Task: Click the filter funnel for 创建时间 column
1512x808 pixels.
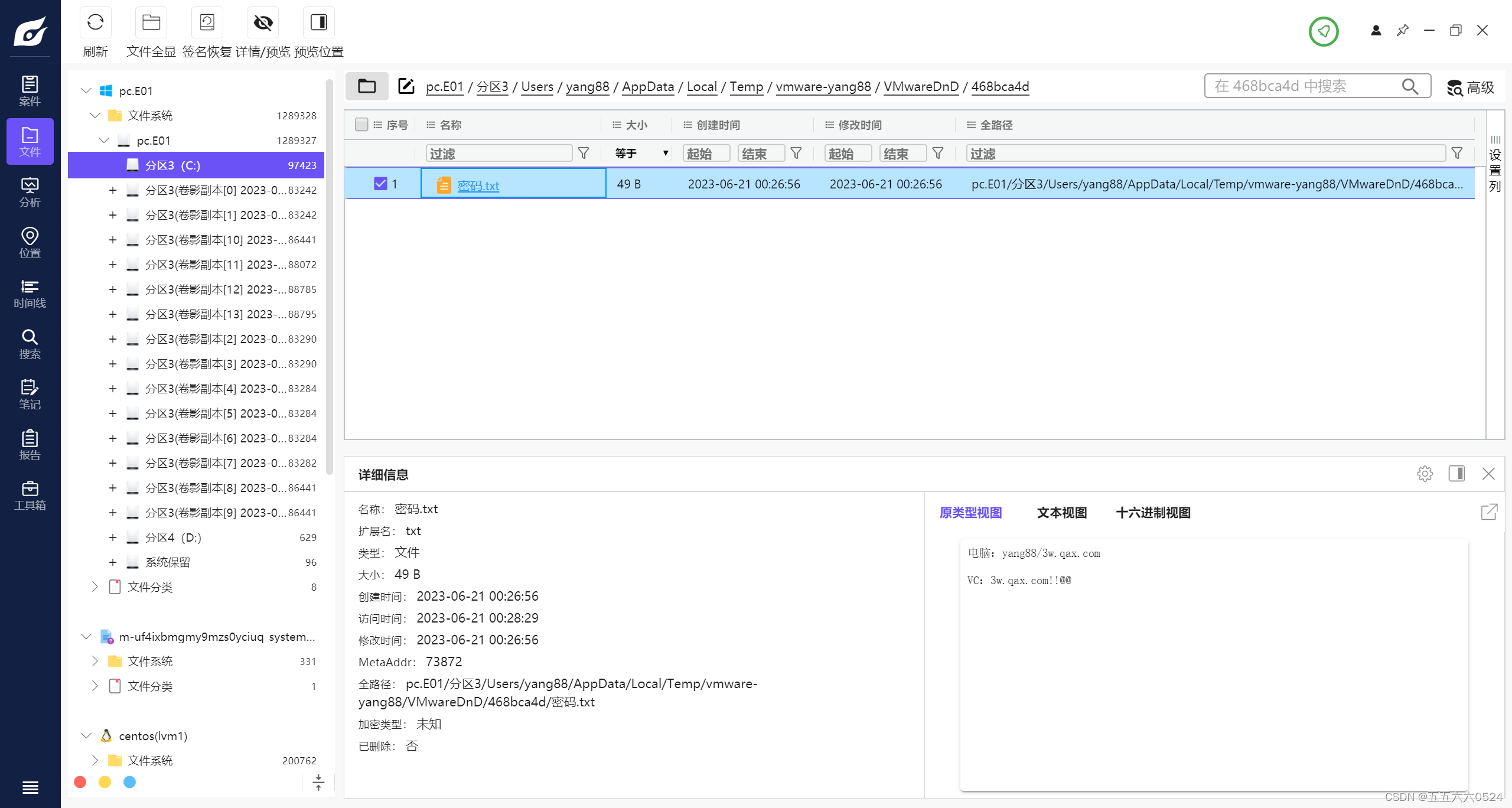Action: [796, 154]
